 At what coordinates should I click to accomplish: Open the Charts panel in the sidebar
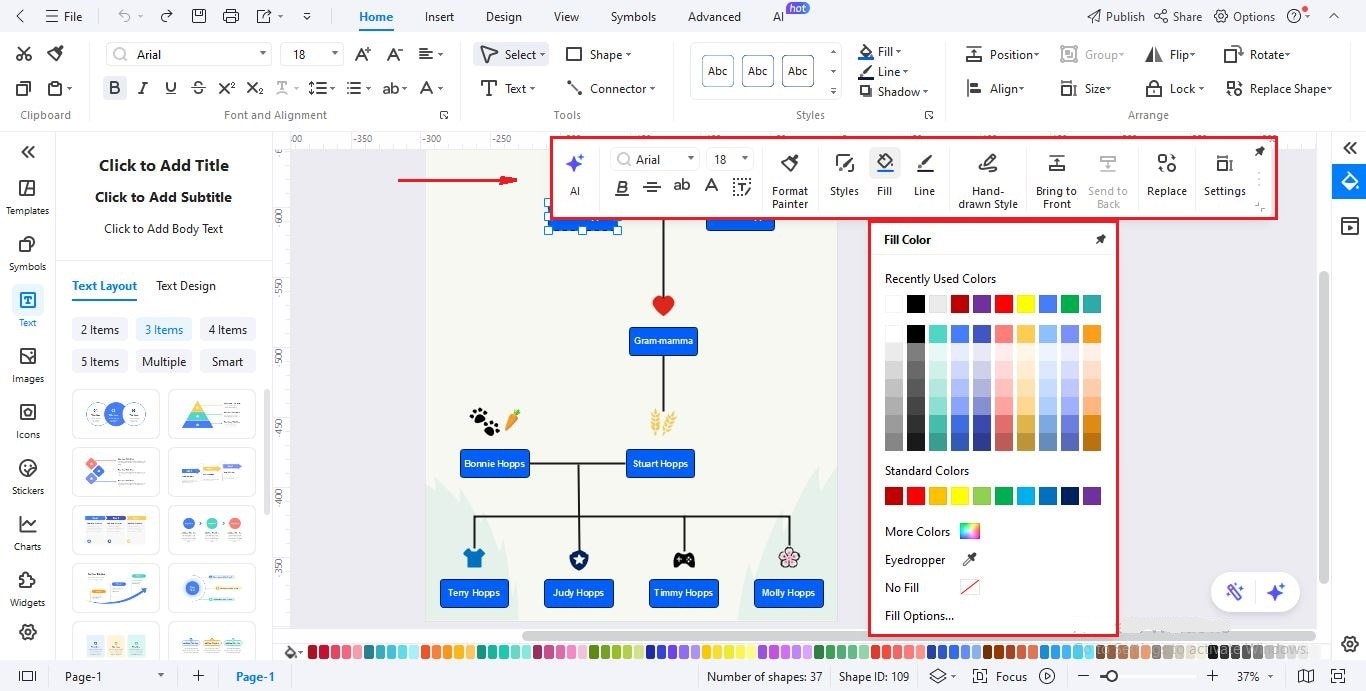pyautogui.click(x=27, y=531)
